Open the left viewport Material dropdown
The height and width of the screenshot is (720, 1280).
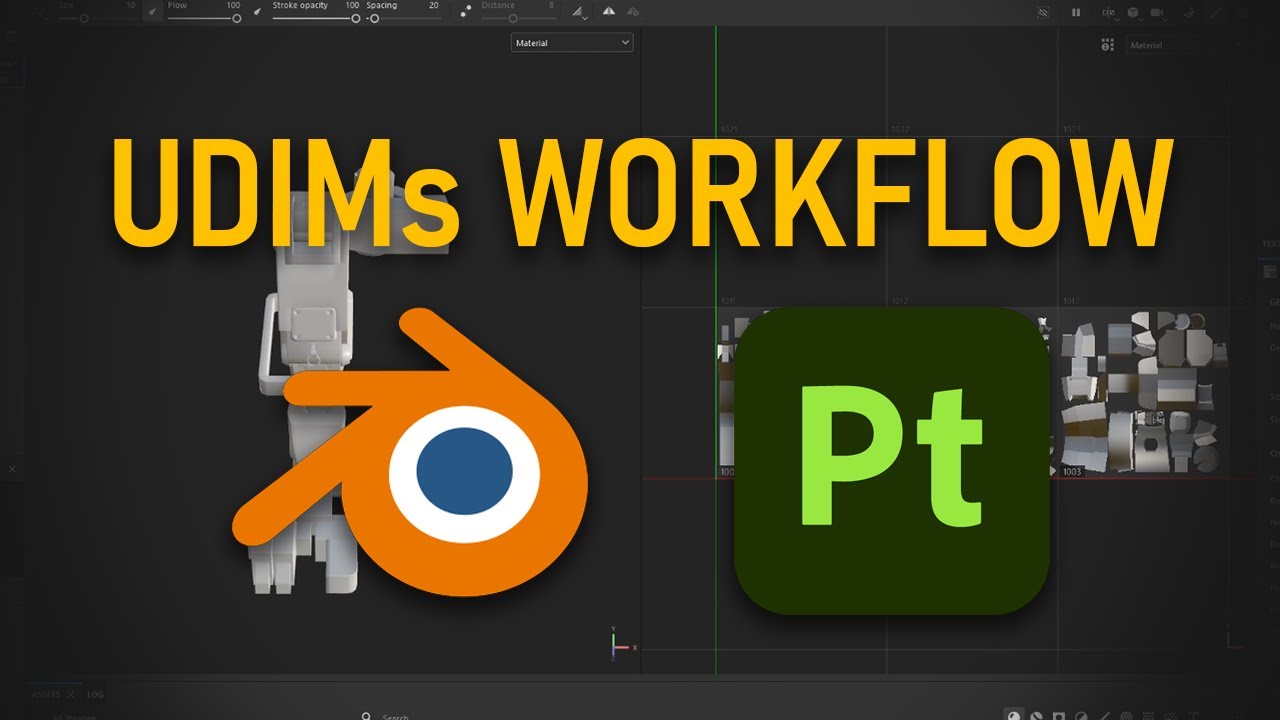[x=572, y=43]
